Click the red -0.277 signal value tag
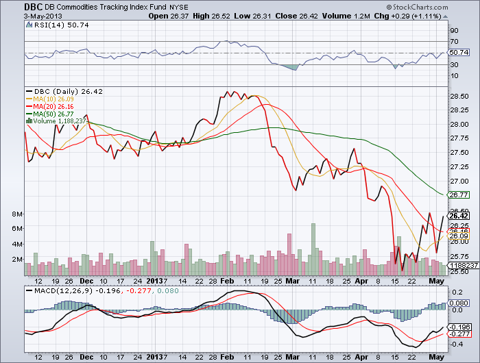The height and width of the screenshot is (363, 480). pyautogui.click(x=459, y=334)
